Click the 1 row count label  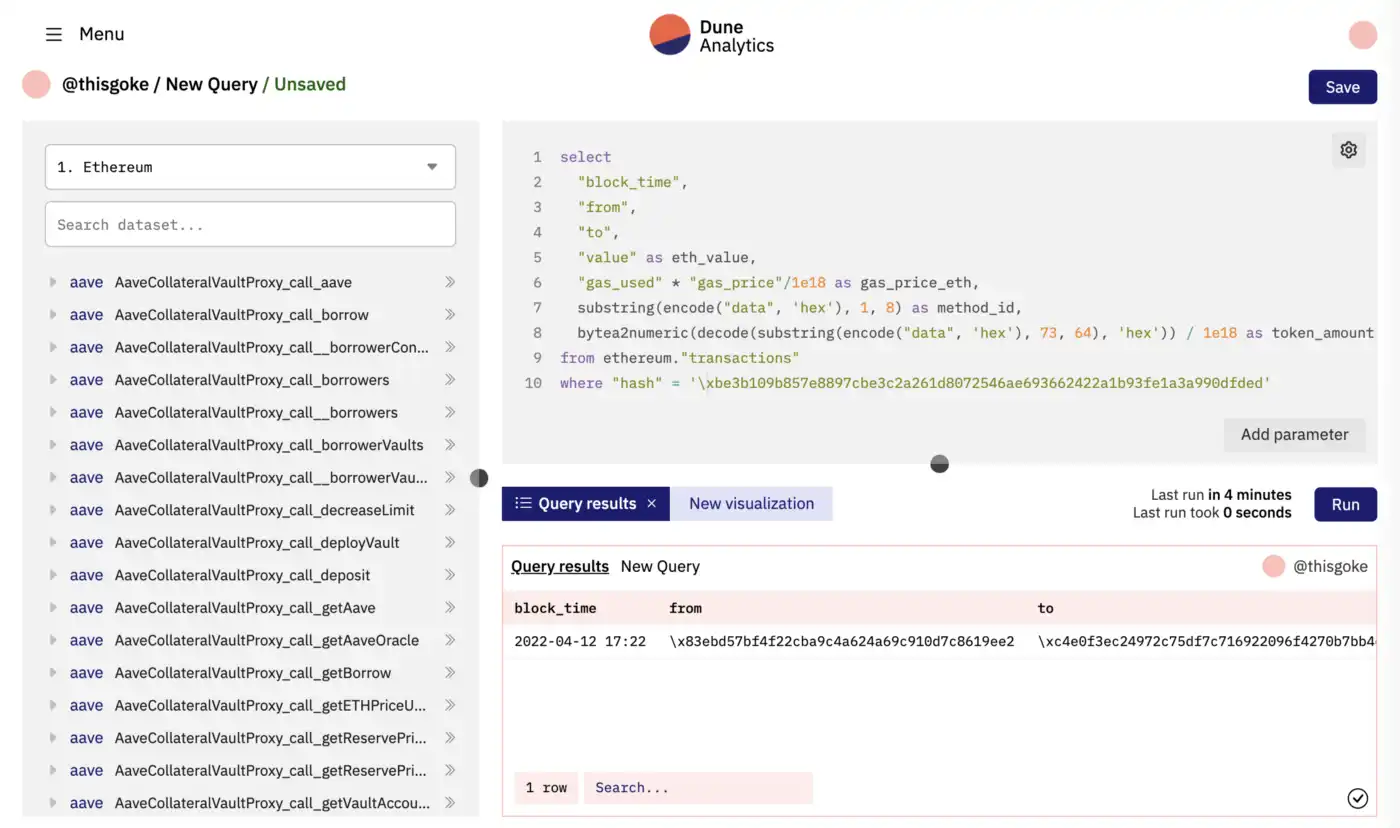click(x=546, y=788)
